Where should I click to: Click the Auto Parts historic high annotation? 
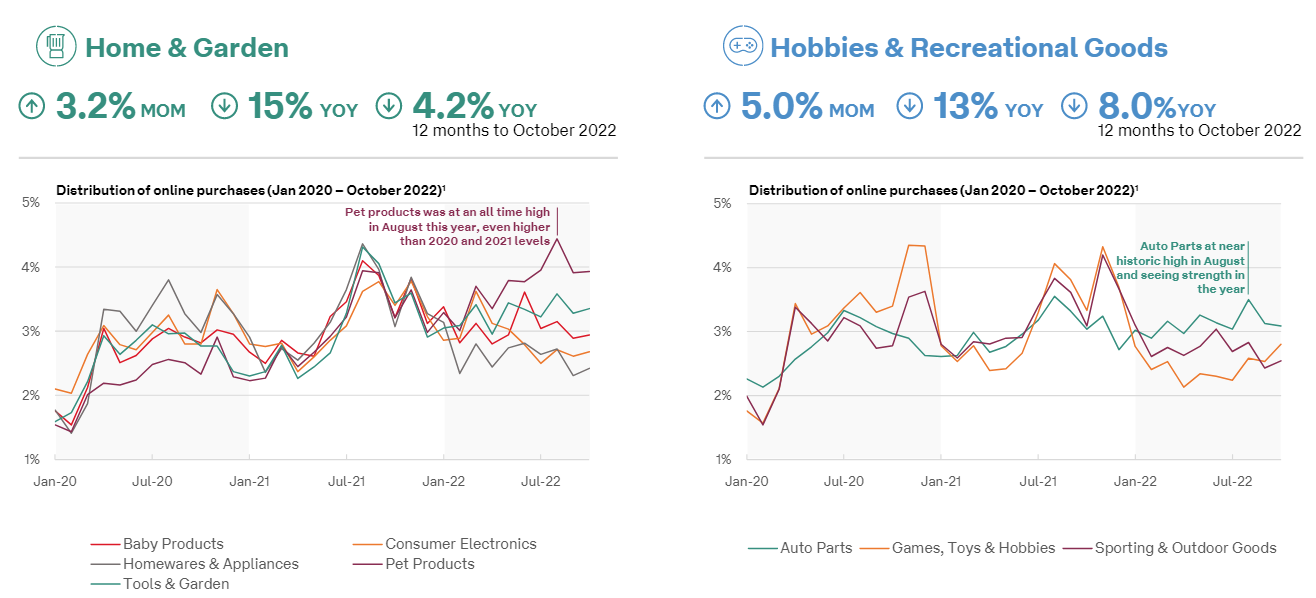click(1180, 267)
